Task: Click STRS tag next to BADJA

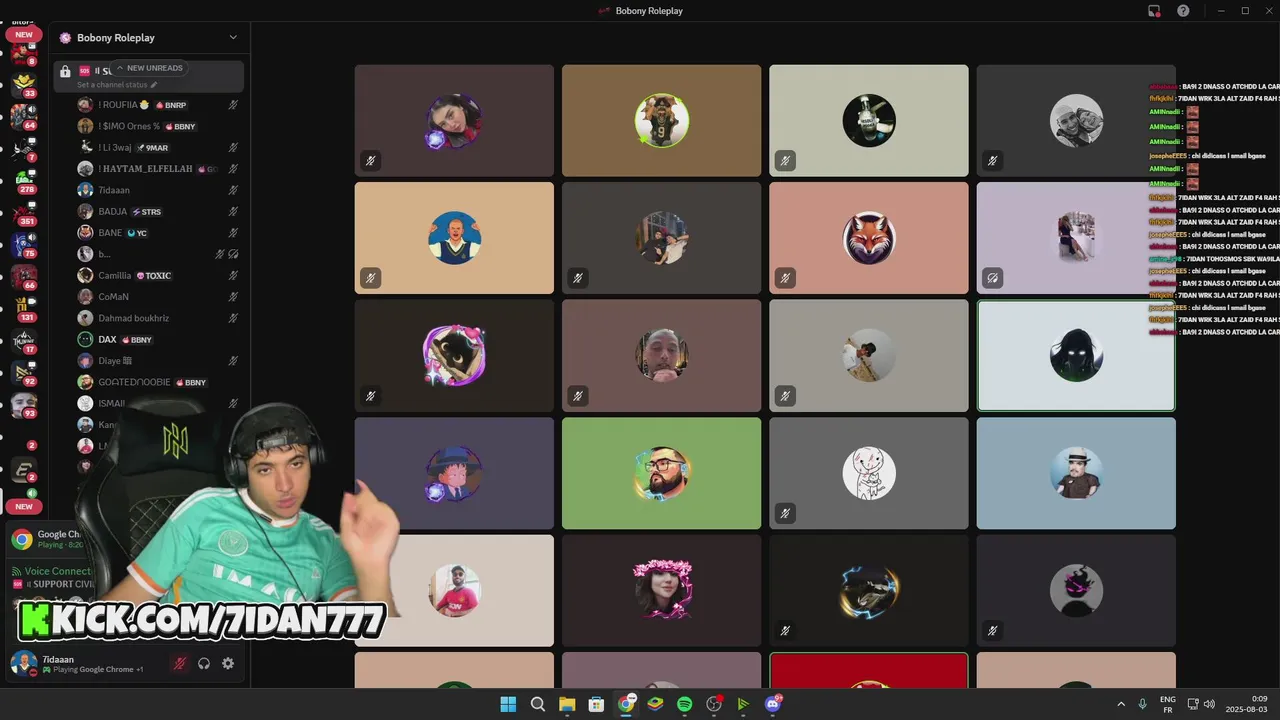Action: pyautogui.click(x=146, y=212)
